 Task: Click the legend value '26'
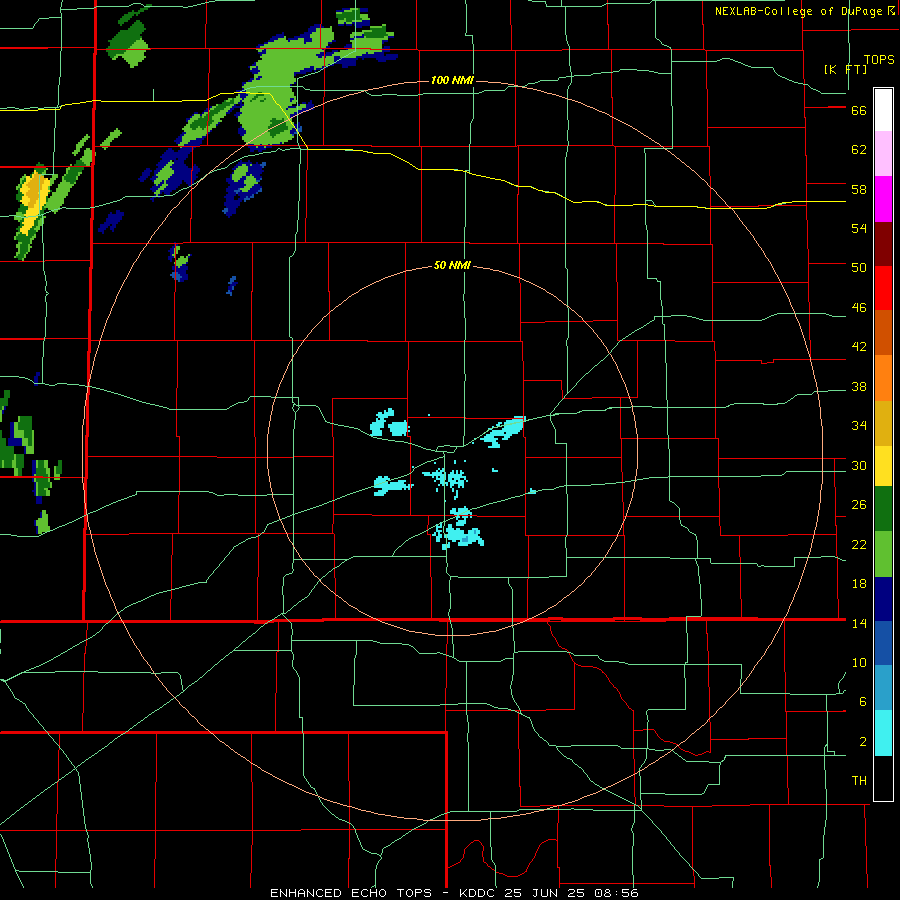click(859, 505)
